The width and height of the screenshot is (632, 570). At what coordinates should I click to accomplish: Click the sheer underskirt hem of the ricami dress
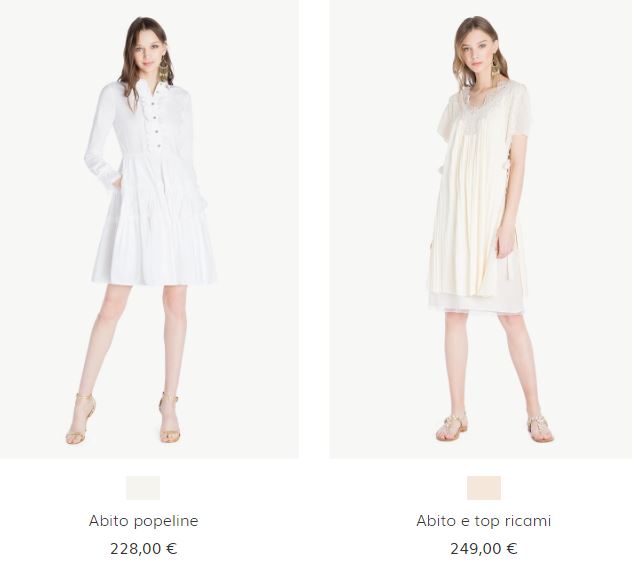pos(476,304)
